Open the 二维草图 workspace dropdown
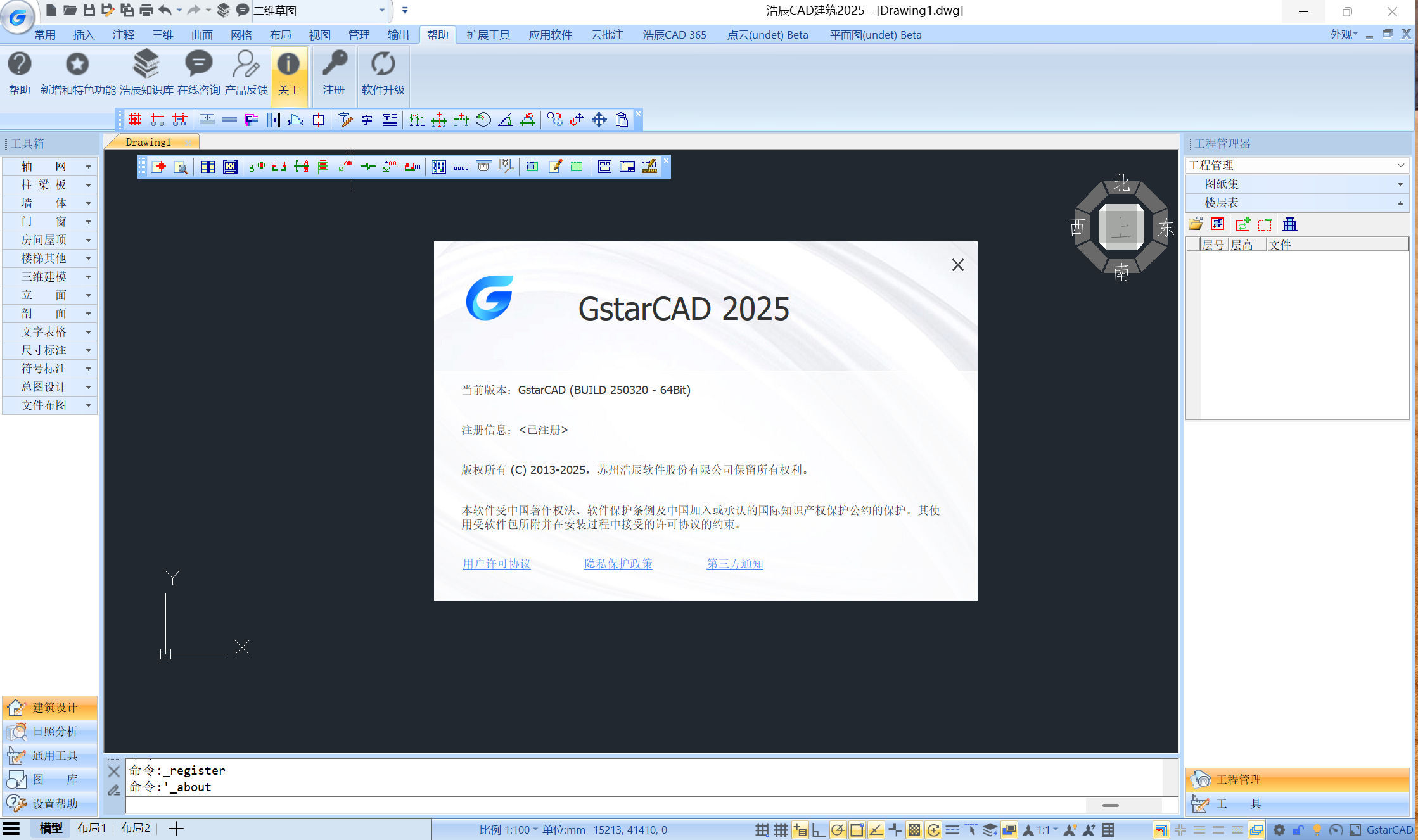The height and width of the screenshot is (840, 1418). (x=381, y=10)
